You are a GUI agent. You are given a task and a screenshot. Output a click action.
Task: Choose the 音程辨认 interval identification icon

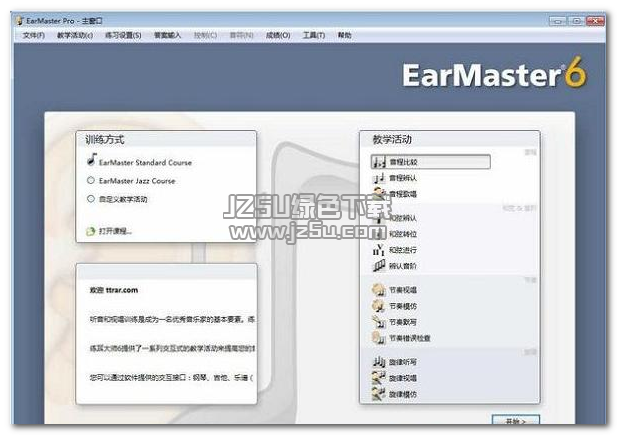[379, 178]
